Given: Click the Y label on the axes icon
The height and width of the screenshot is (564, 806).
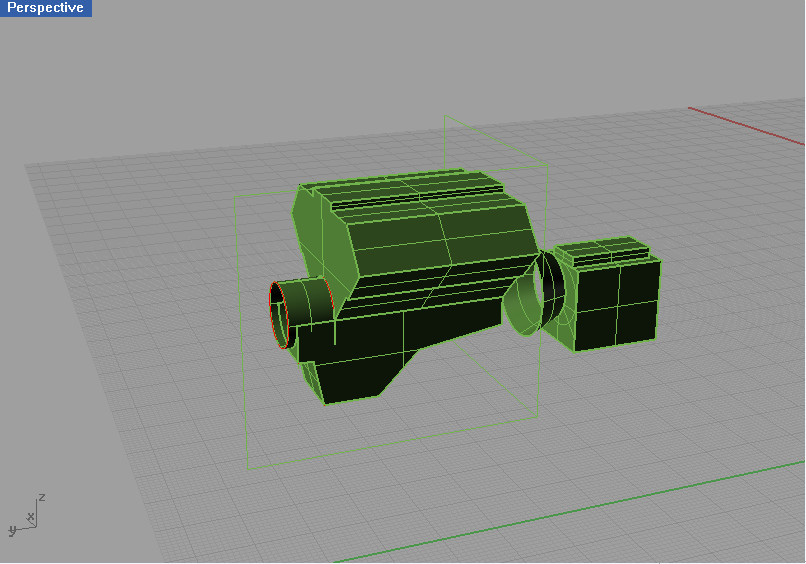Looking at the screenshot, I should (12, 529).
